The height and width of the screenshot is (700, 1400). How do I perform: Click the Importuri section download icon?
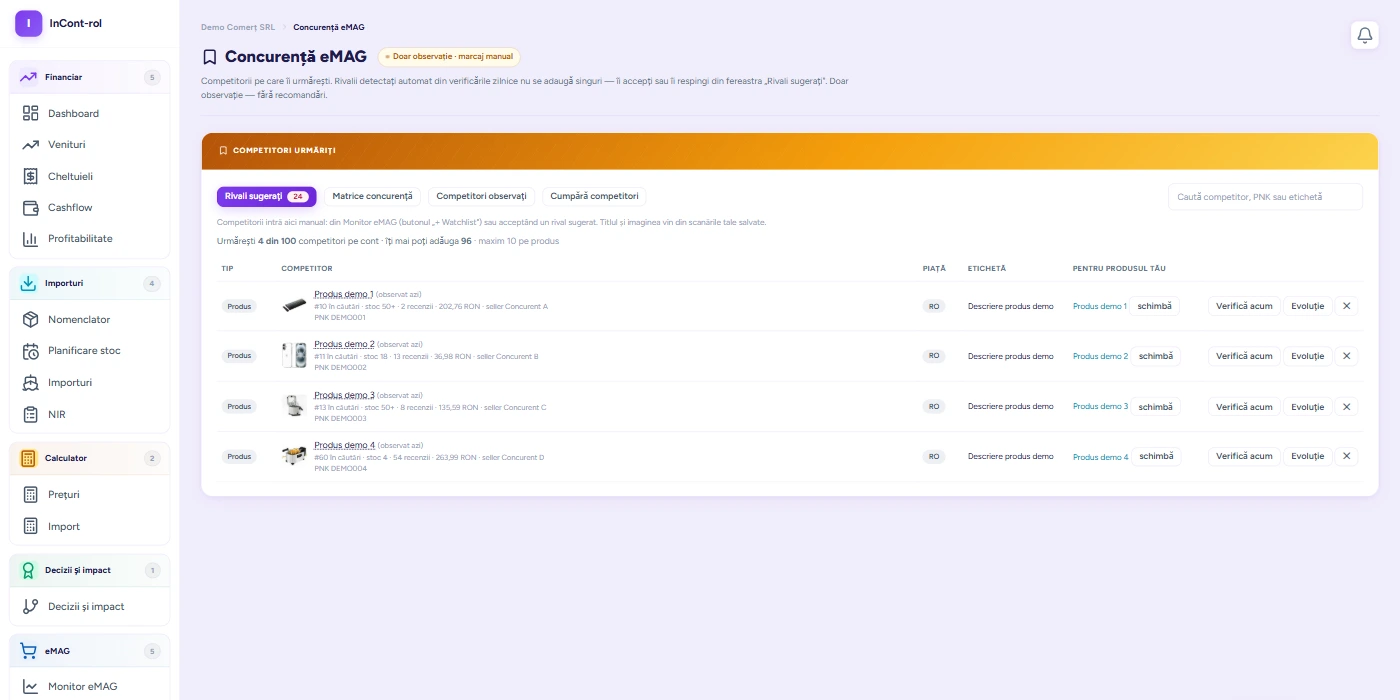point(28,283)
